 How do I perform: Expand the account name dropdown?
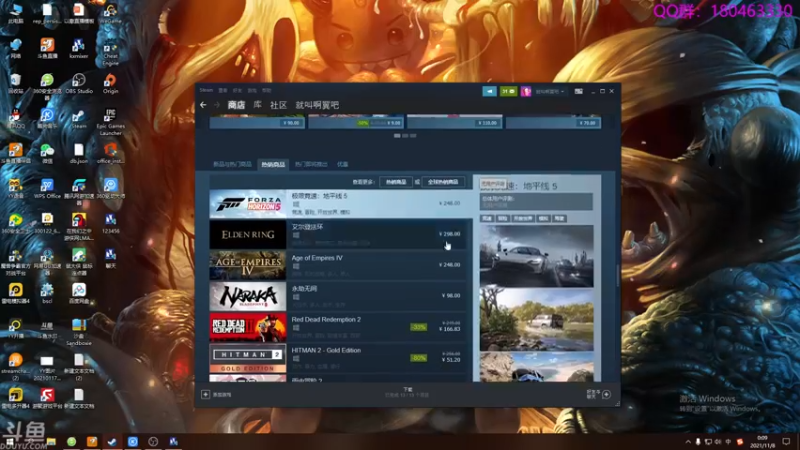[x=549, y=92]
